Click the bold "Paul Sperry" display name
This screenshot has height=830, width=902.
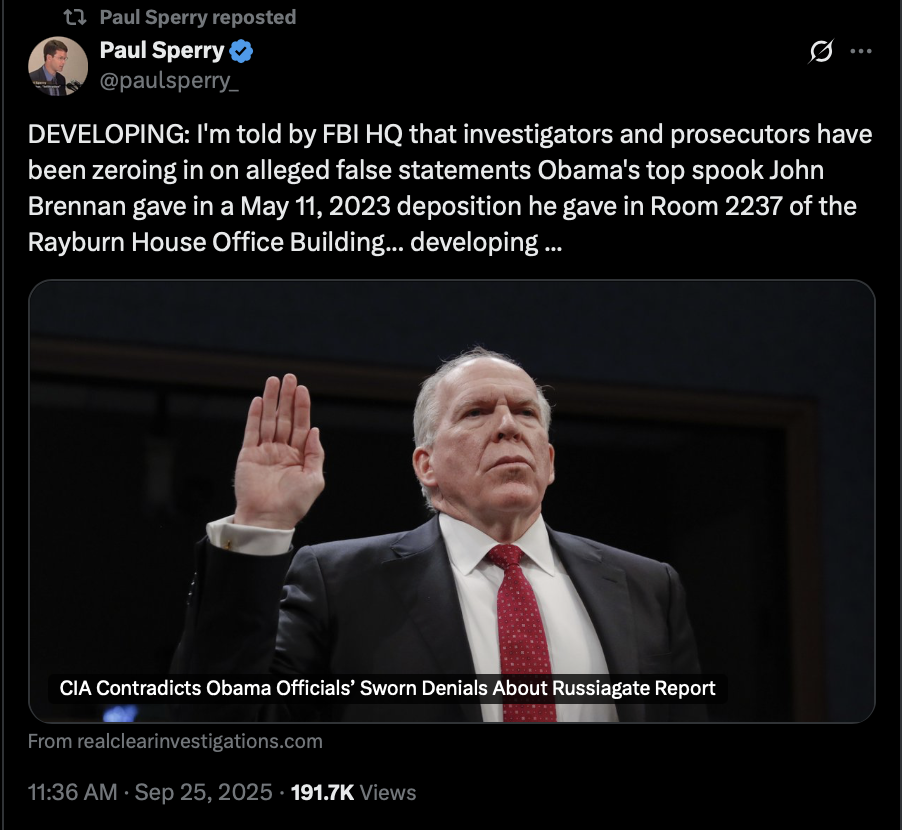click(162, 50)
